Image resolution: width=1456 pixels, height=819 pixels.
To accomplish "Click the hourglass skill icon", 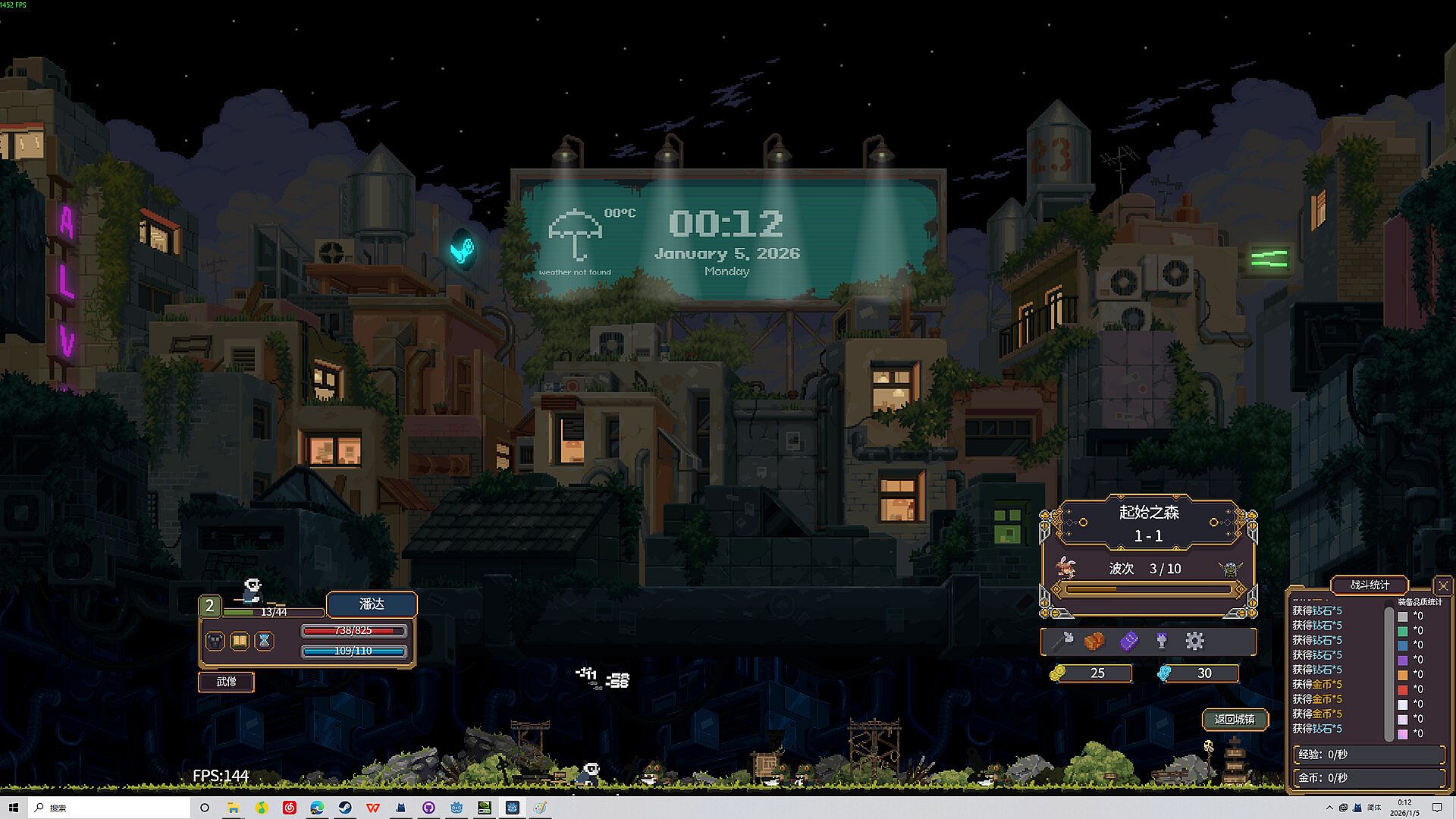I will [264, 642].
